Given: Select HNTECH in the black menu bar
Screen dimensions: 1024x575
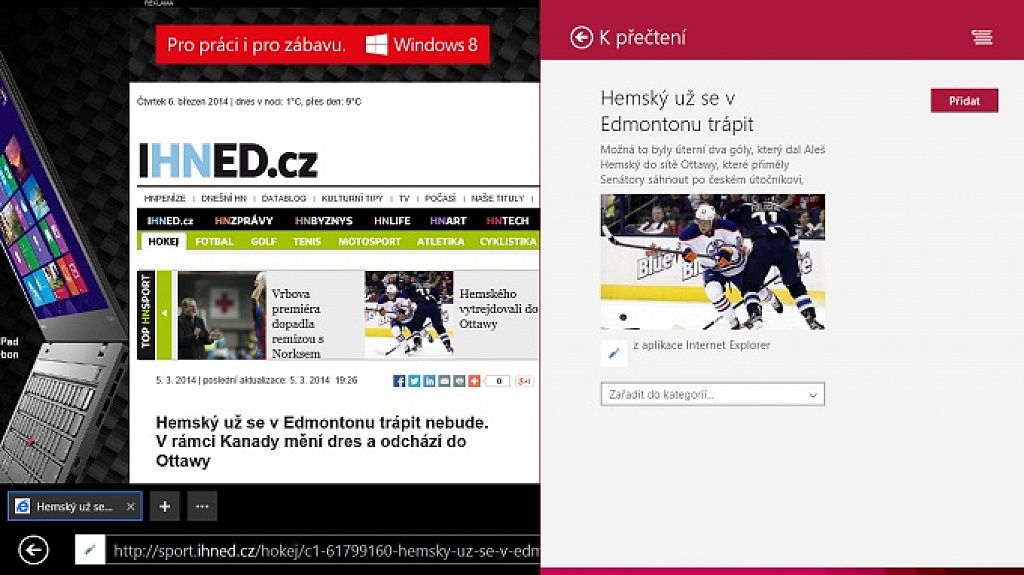Looking at the screenshot, I should click(507, 221).
